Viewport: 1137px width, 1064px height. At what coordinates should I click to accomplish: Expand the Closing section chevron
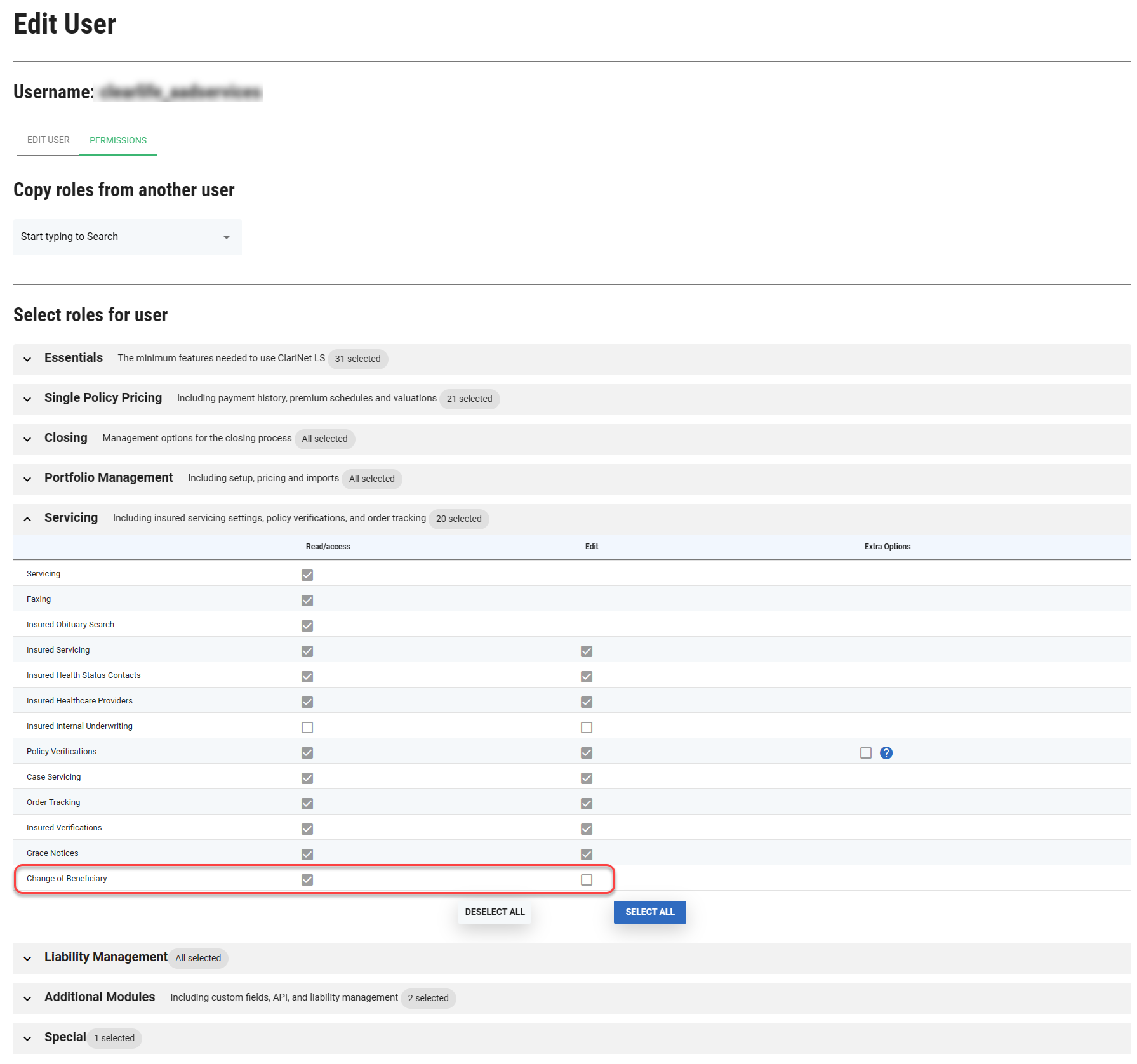click(x=27, y=439)
